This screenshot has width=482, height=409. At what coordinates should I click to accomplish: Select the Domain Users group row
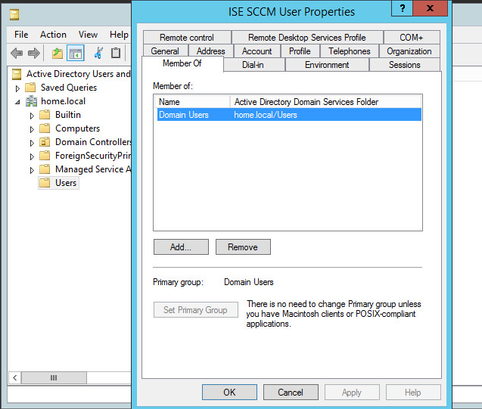coord(289,115)
